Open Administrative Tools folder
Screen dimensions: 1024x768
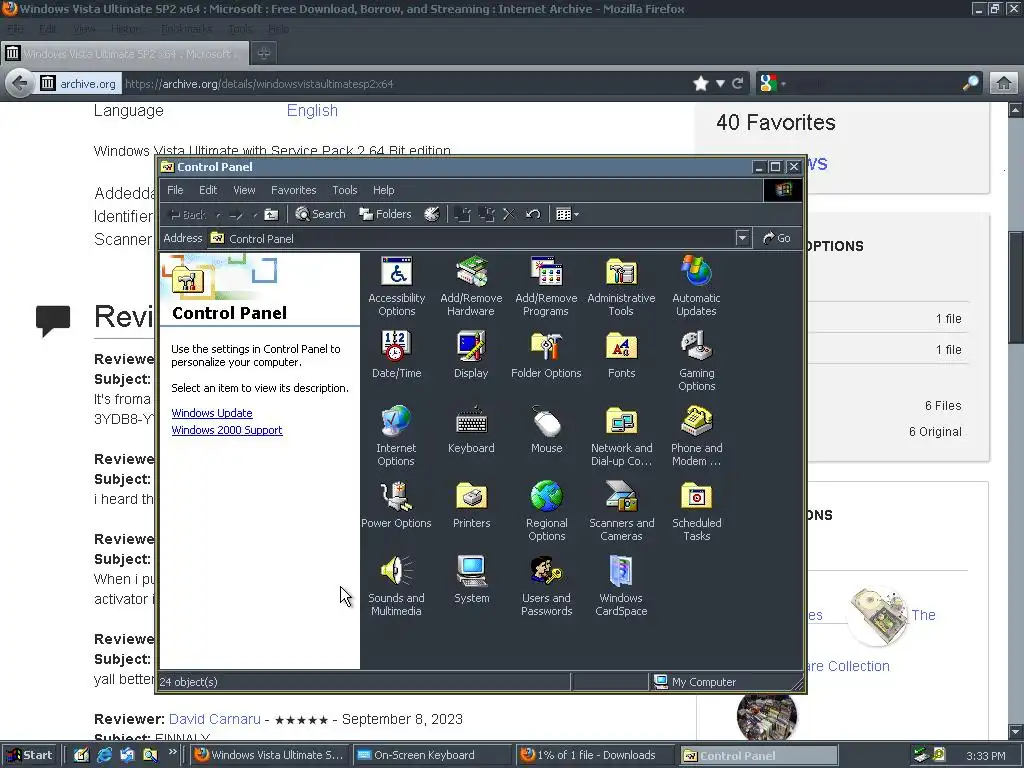coord(621,287)
